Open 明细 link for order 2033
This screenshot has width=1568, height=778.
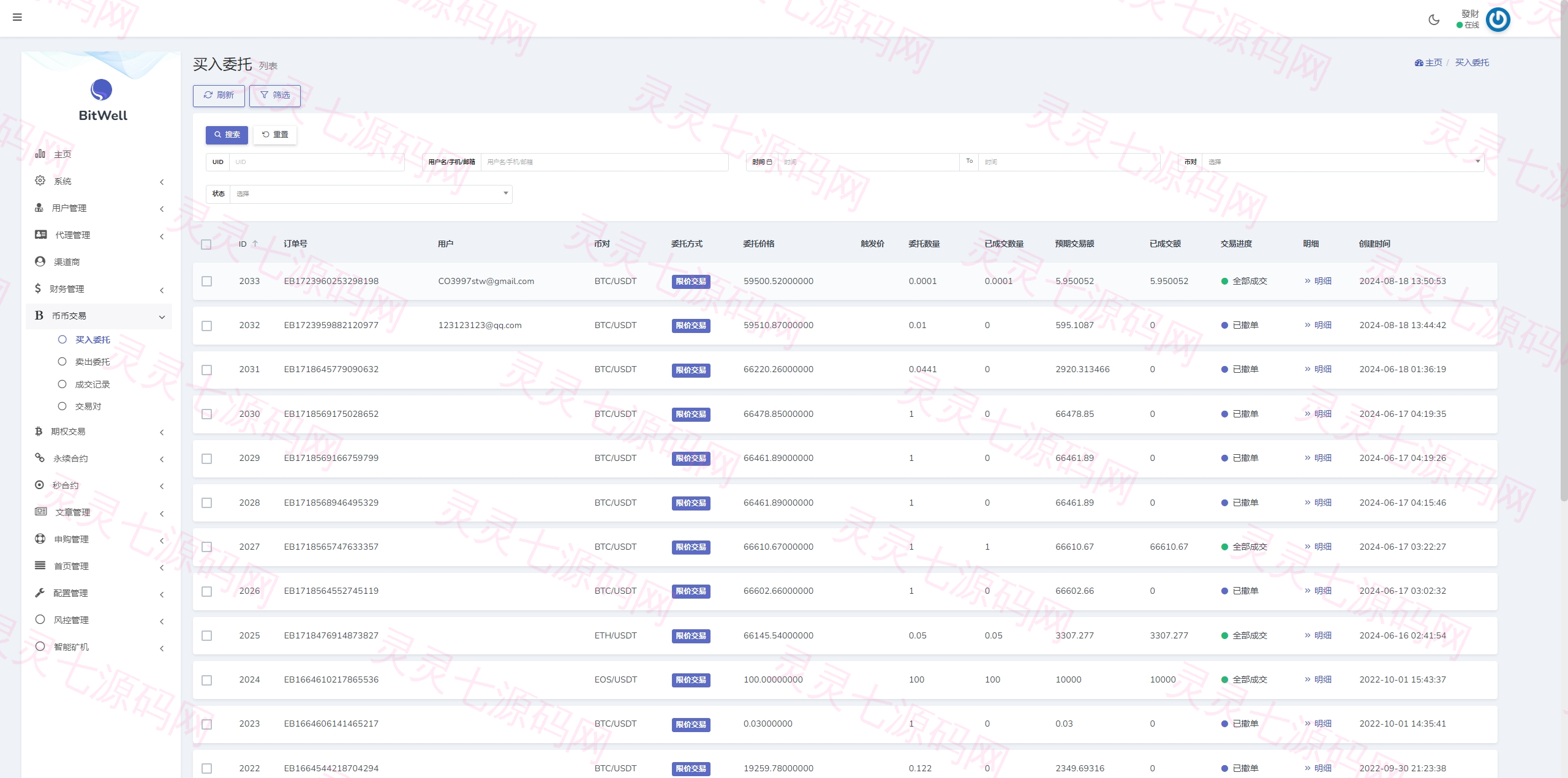click(x=1318, y=281)
